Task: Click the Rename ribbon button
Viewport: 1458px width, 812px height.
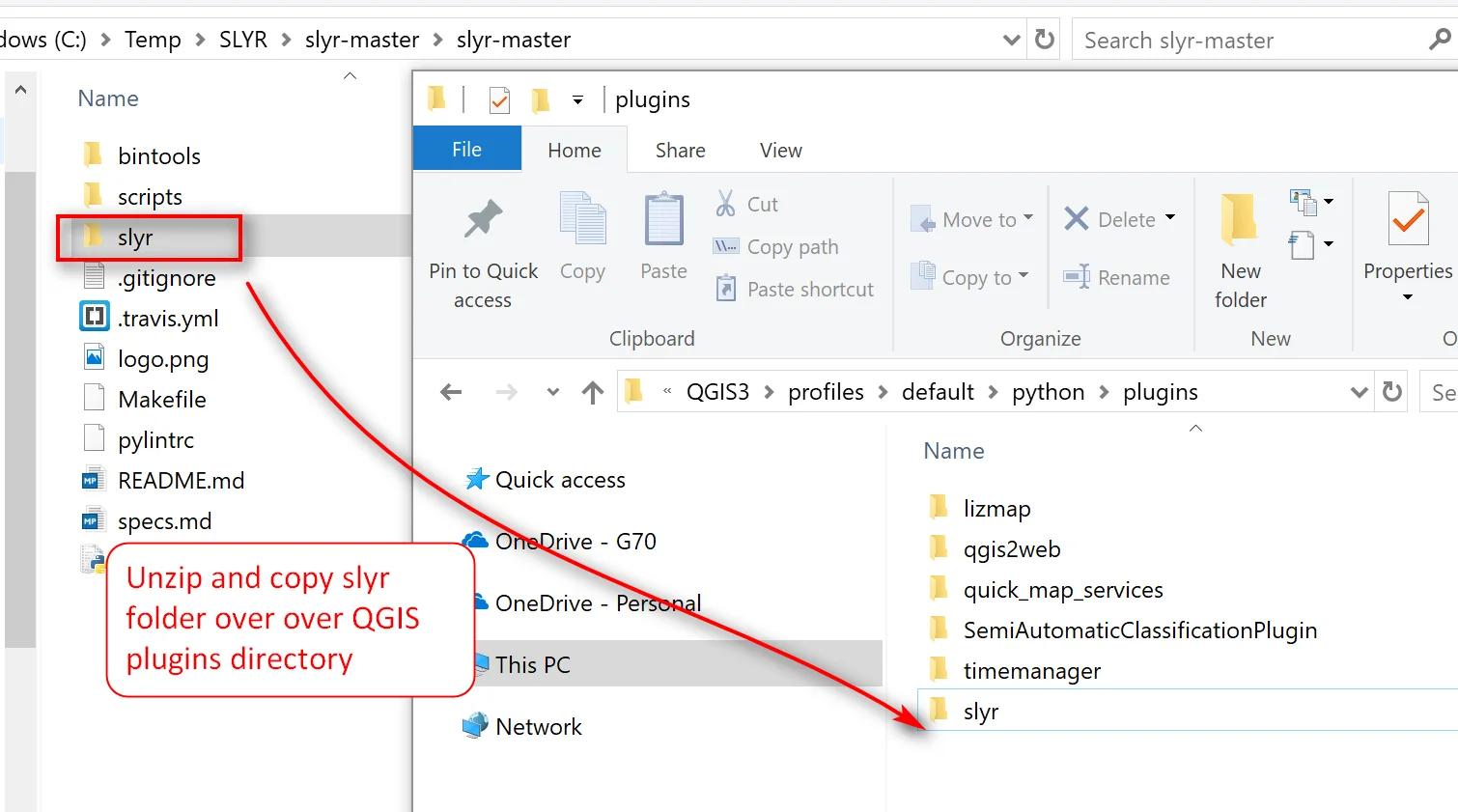Action: (x=1116, y=278)
